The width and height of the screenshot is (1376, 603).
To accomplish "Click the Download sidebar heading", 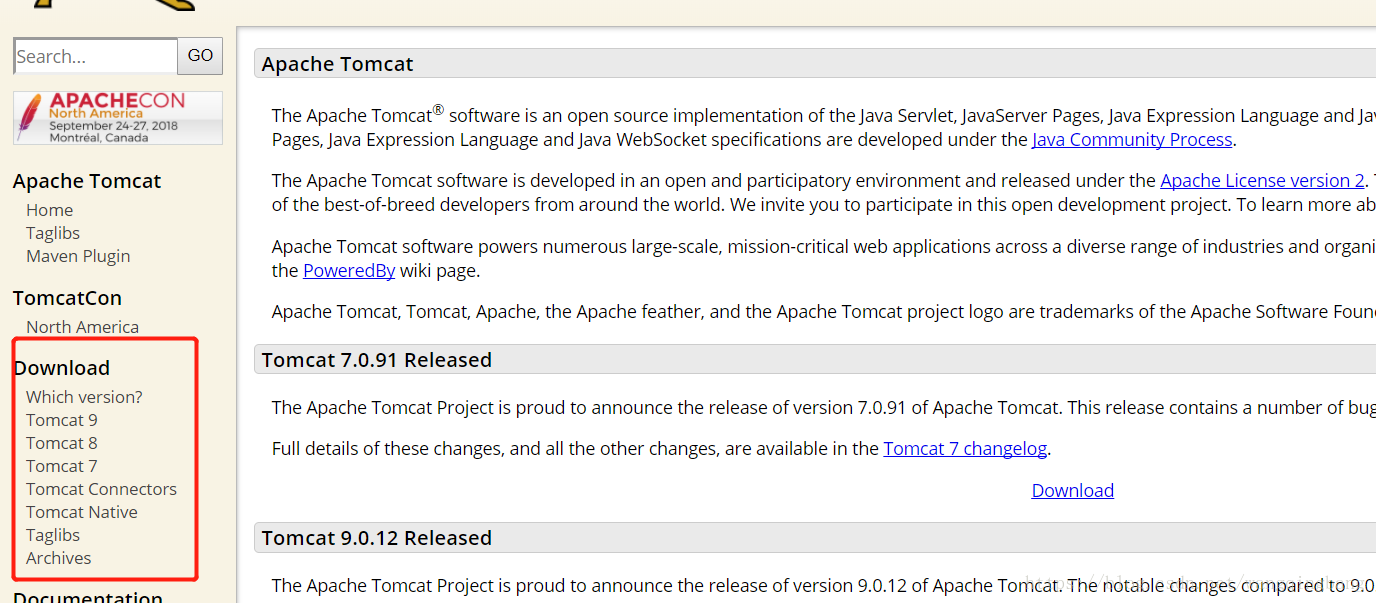I will coord(62,368).
